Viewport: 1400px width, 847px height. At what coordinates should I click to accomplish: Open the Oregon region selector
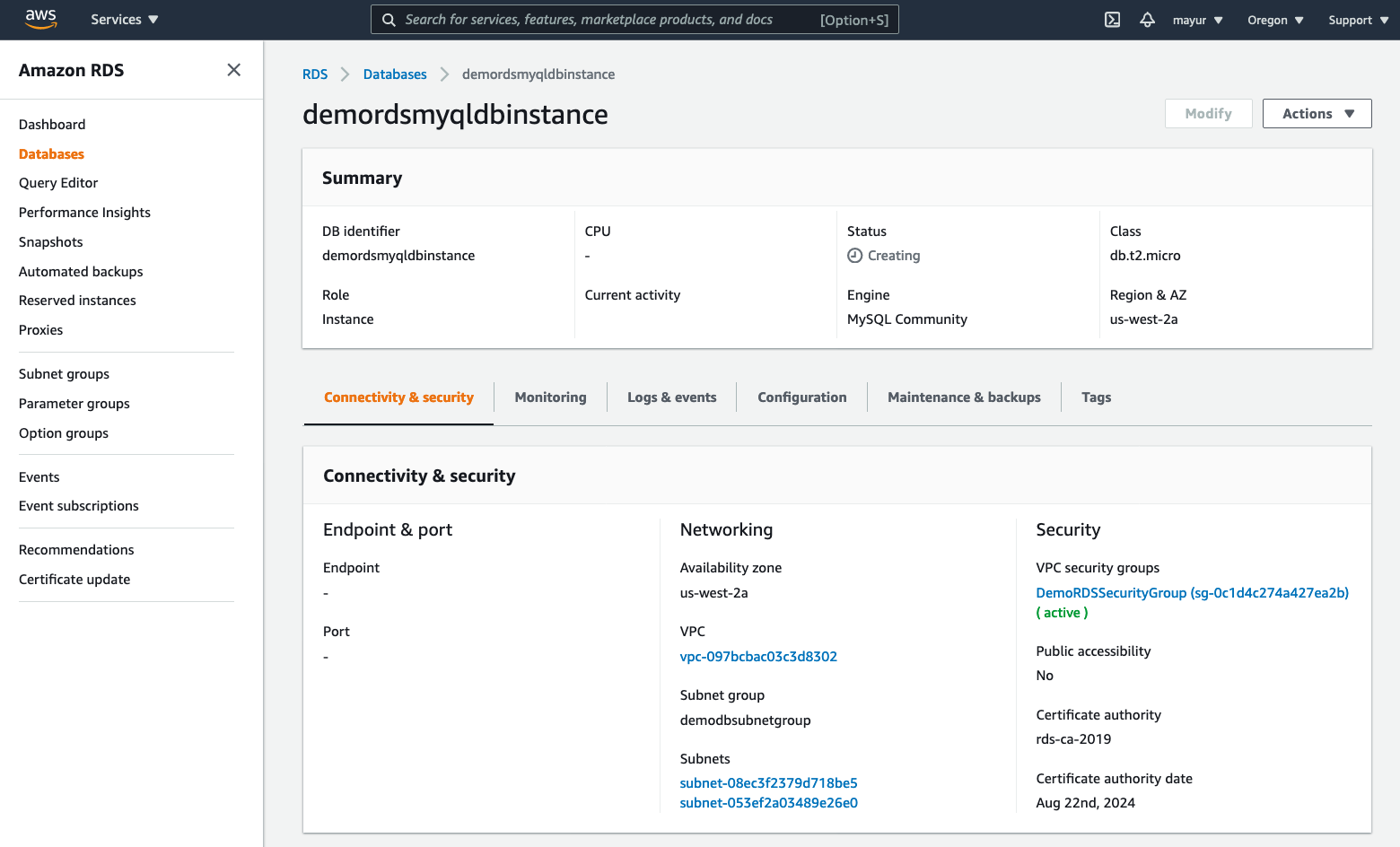pyautogui.click(x=1274, y=20)
